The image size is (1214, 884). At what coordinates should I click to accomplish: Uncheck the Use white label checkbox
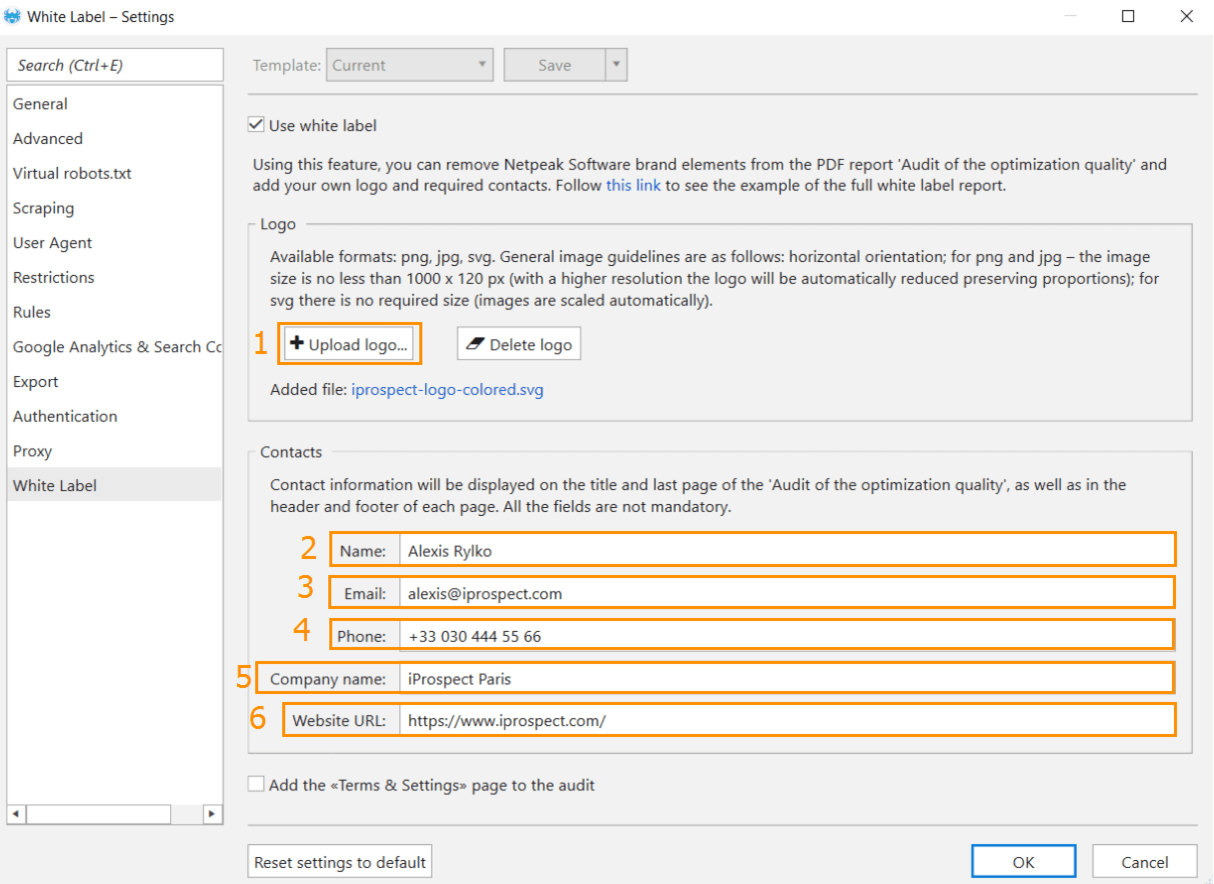(x=256, y=125)
